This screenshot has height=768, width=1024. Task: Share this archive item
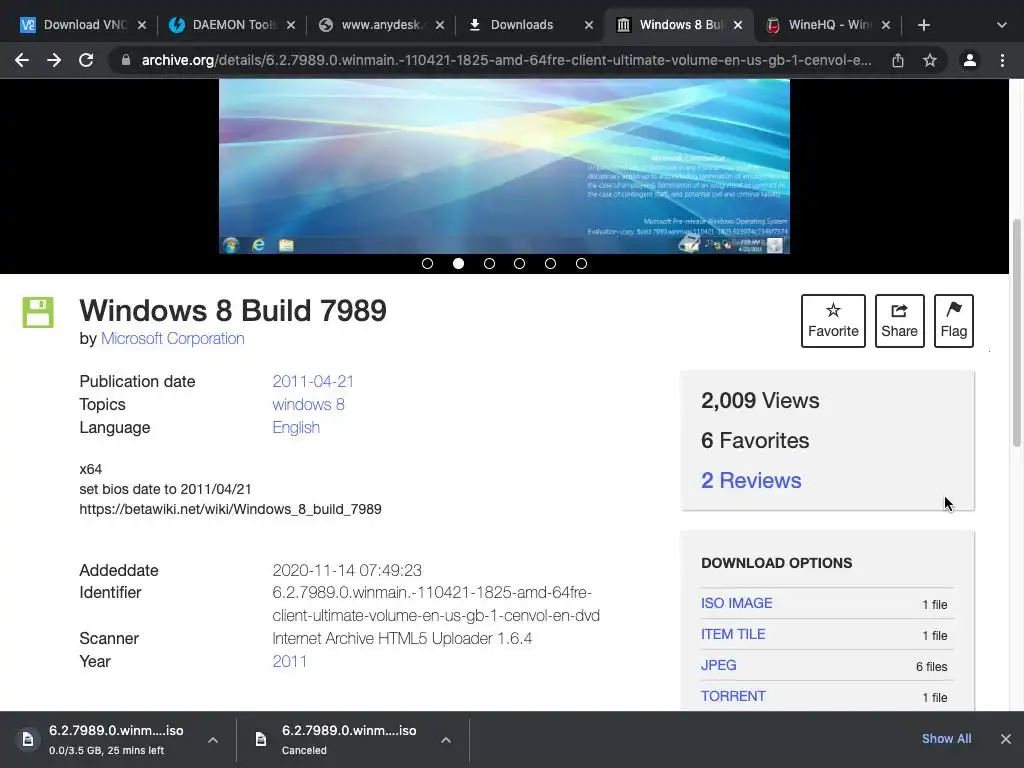click(899, 321)
